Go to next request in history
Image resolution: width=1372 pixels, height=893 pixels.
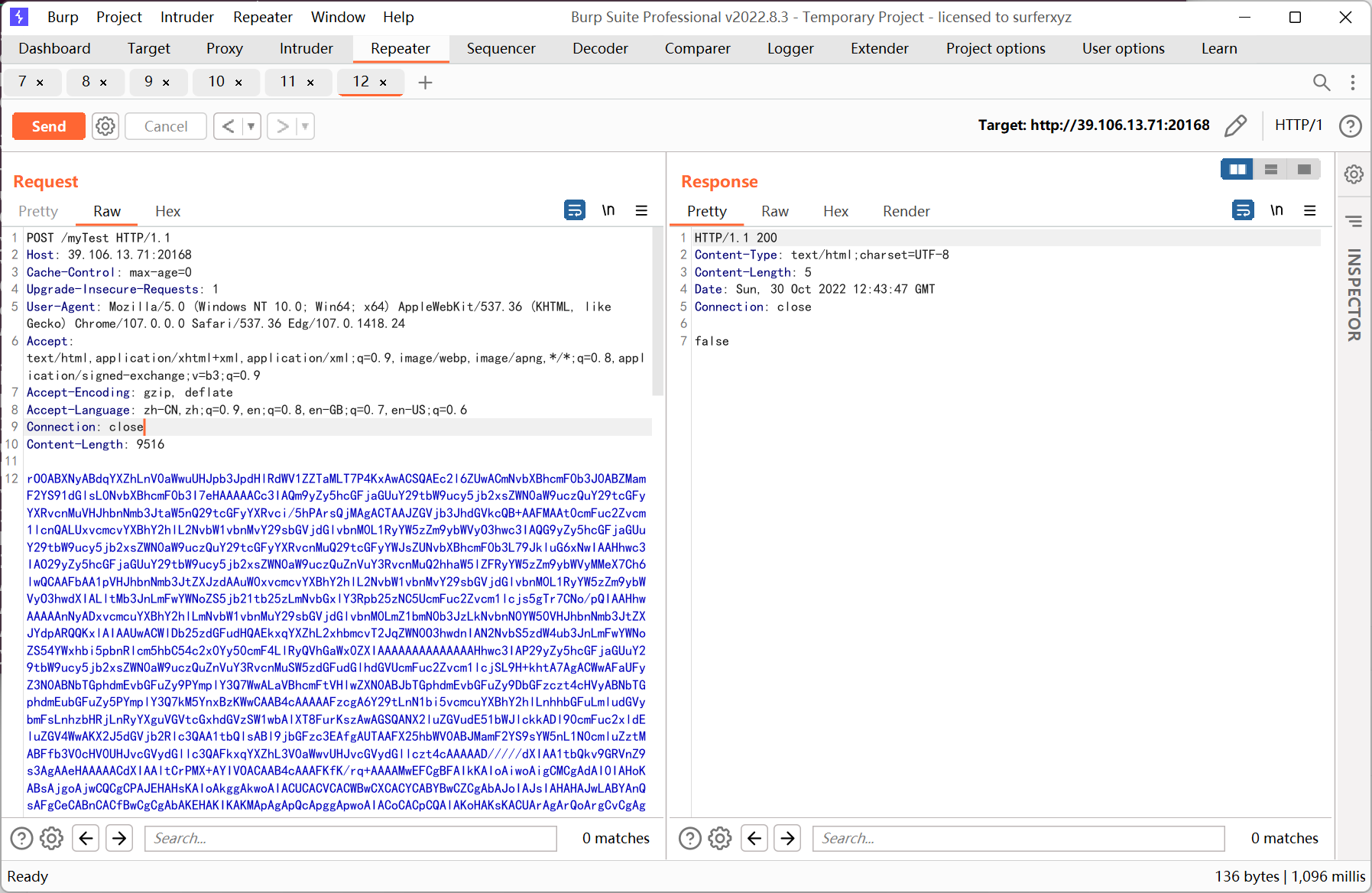(x=282, y=126)
